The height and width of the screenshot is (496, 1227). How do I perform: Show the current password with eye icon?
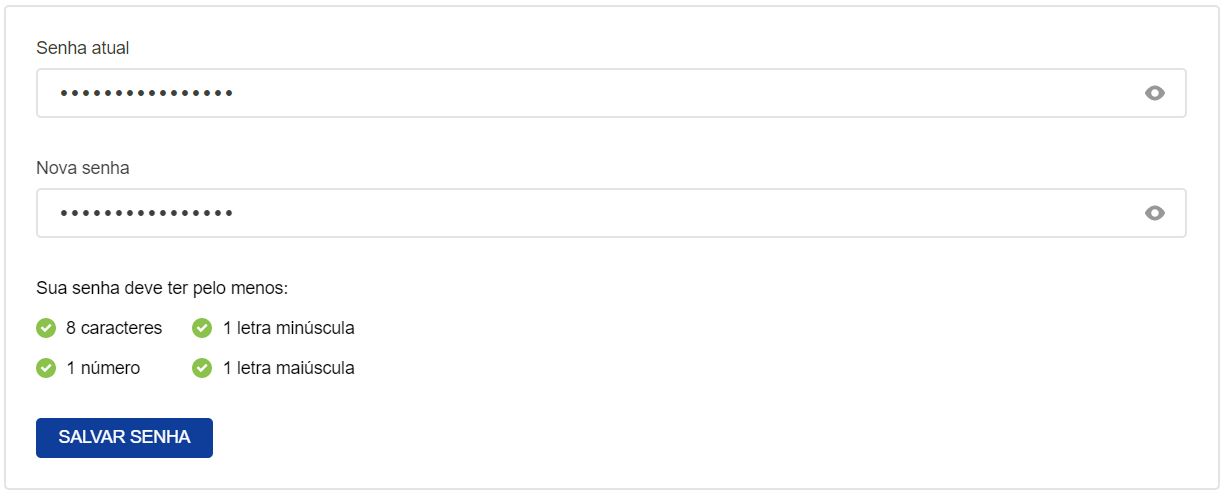[1155, 93]
